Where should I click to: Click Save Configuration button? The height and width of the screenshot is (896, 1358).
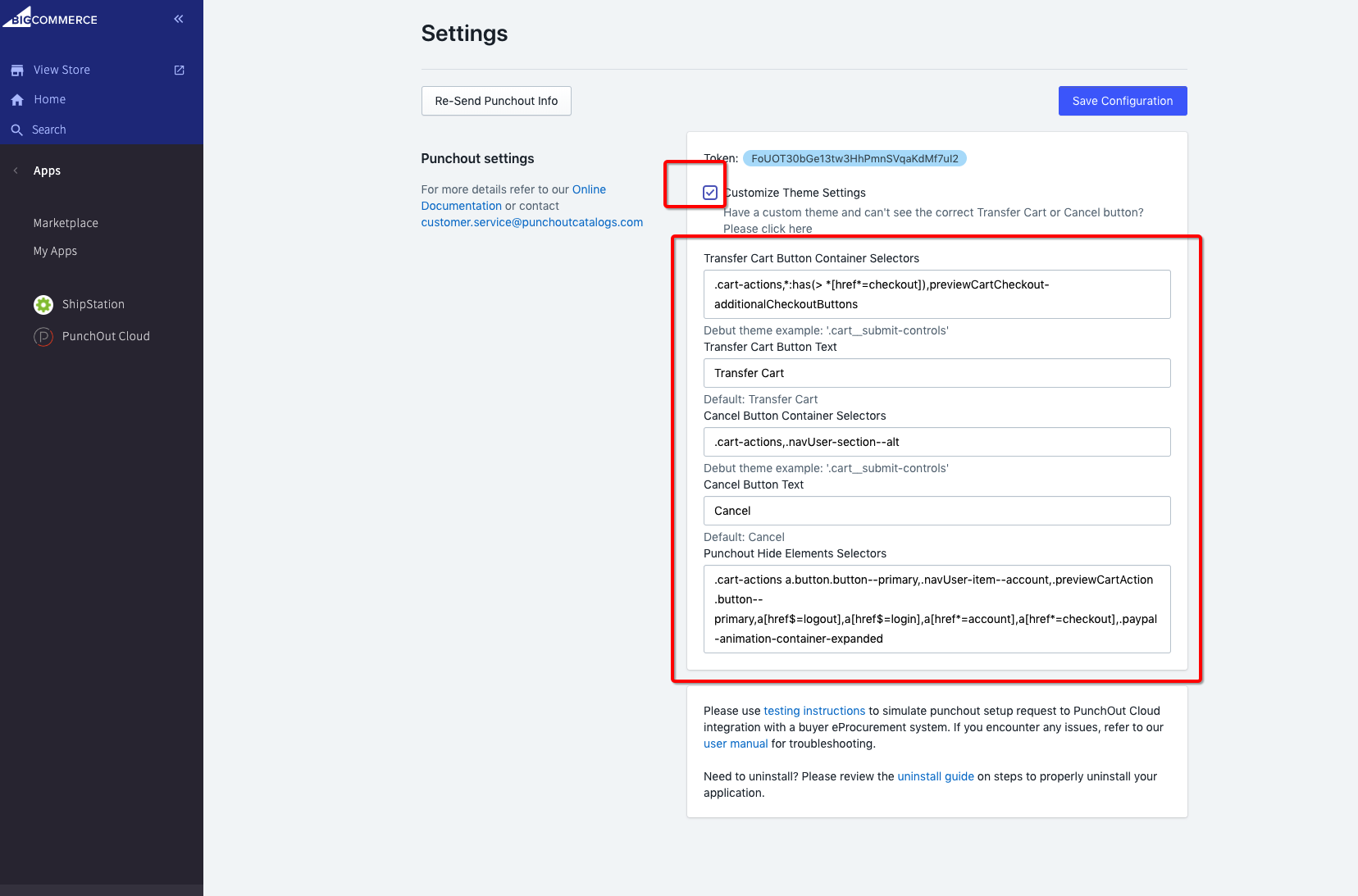click(1122, 101)
